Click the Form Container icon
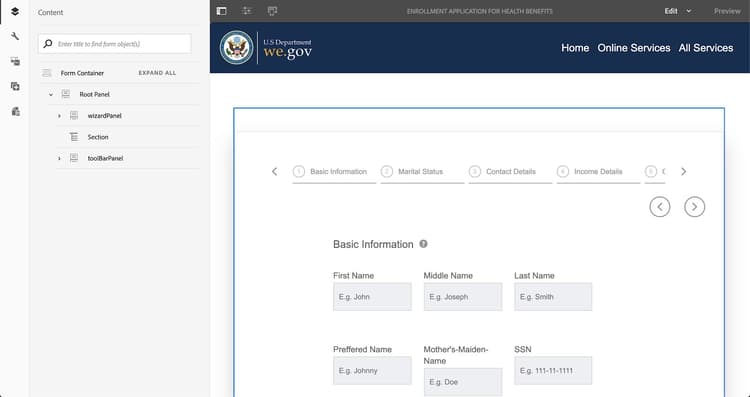The image size is (750, 397). 46,73
